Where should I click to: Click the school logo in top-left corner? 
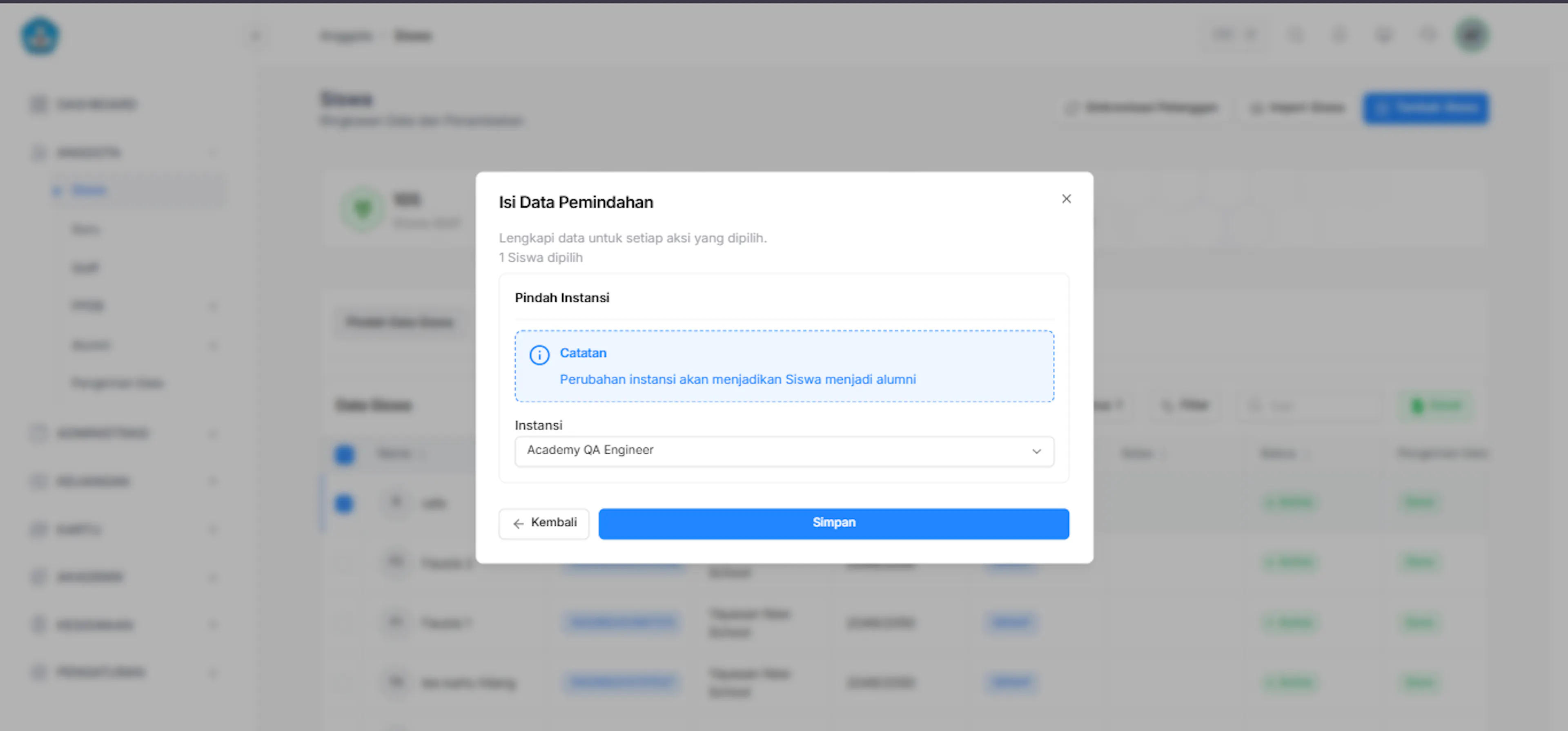[x=40, y=36]
